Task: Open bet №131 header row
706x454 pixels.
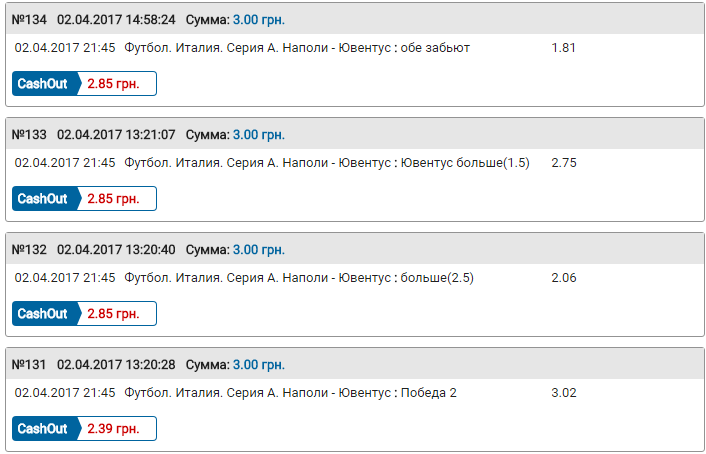Action: [x=355, y=364]
